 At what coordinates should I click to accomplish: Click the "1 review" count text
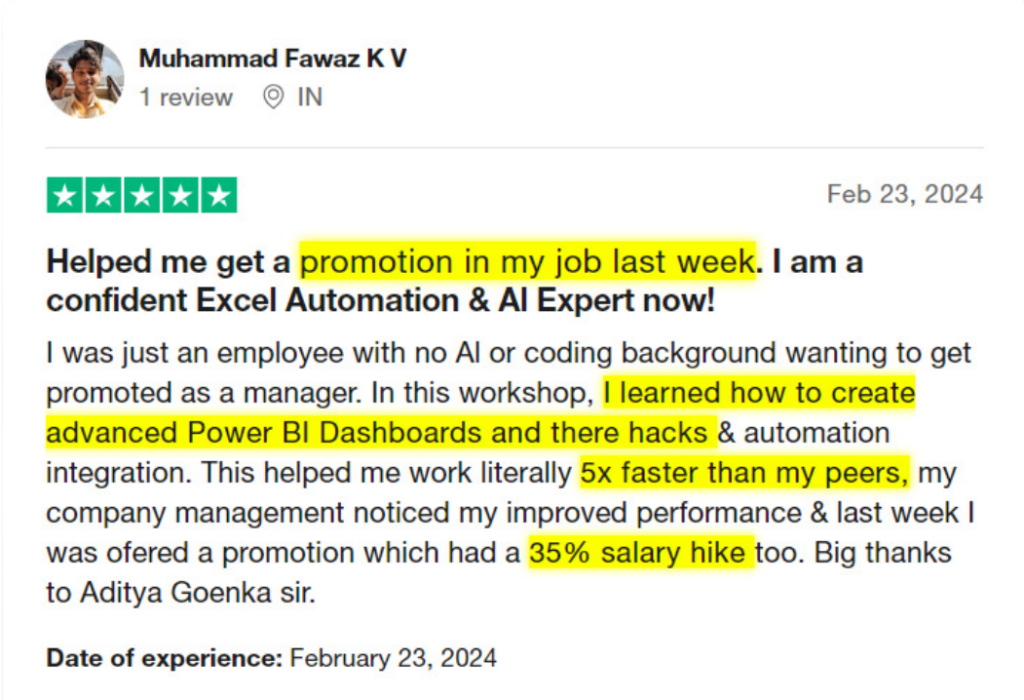tap(185, 97)
